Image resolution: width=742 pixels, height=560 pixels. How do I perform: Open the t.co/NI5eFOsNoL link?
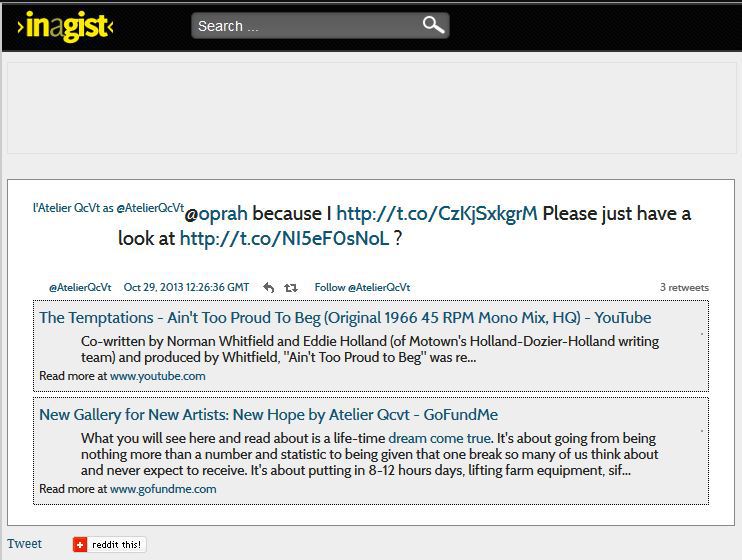(x=284, y=238)
